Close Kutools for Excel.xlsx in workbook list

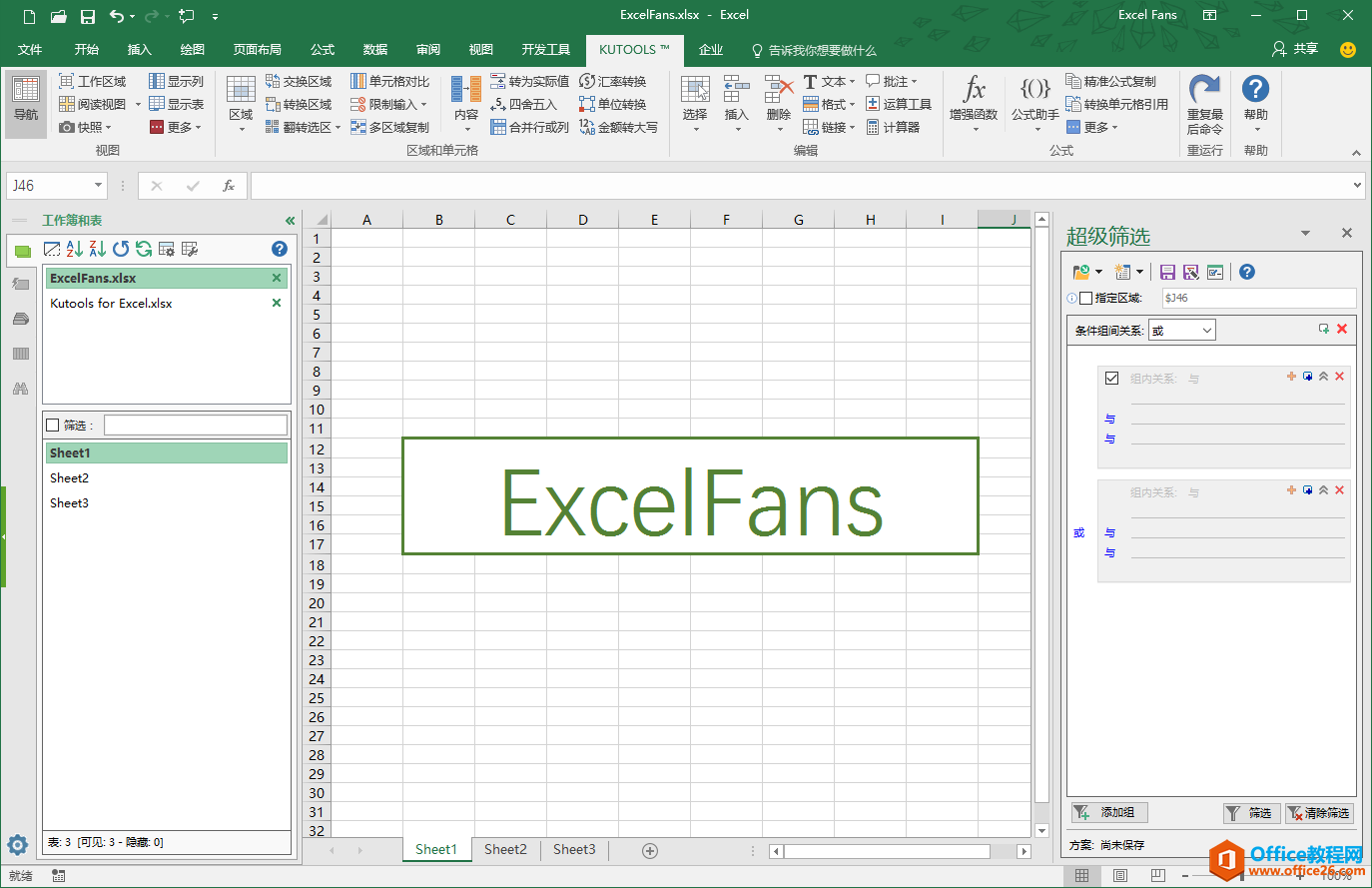(277, 303)
